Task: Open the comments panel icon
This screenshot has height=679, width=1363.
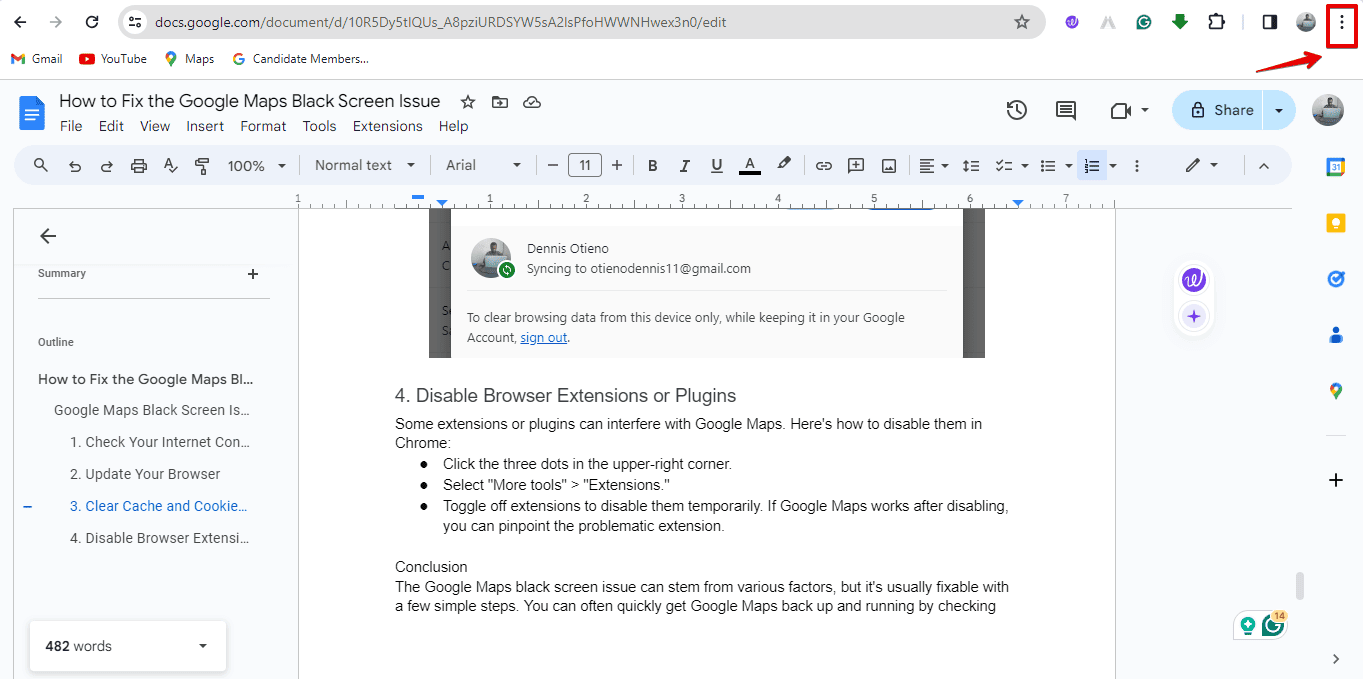Action: point(1066,110)
